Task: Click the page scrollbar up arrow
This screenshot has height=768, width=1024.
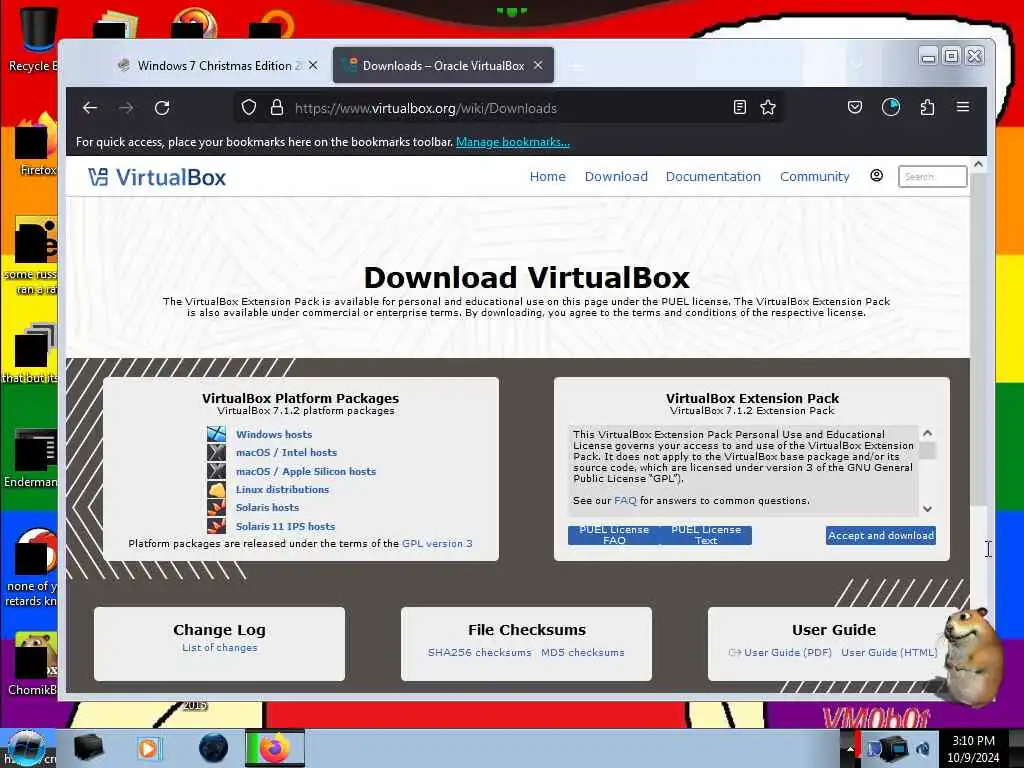Action: (x=978, y=165)
